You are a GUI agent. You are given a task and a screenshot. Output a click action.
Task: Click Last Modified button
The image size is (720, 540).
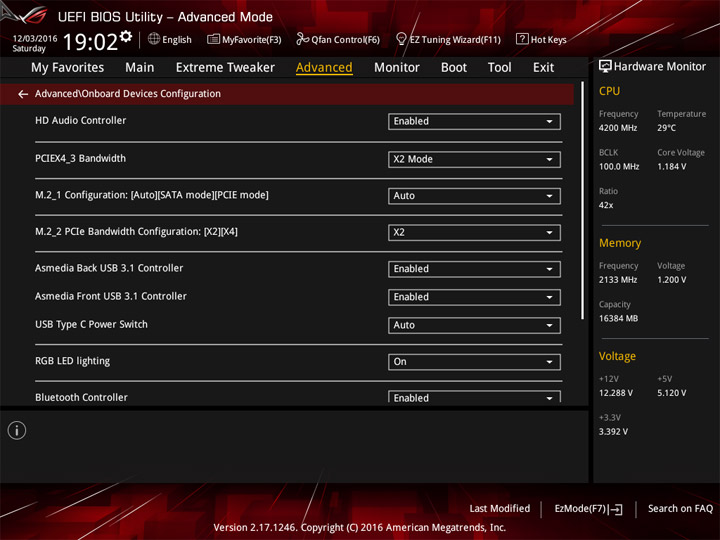(x=500, y=509)
